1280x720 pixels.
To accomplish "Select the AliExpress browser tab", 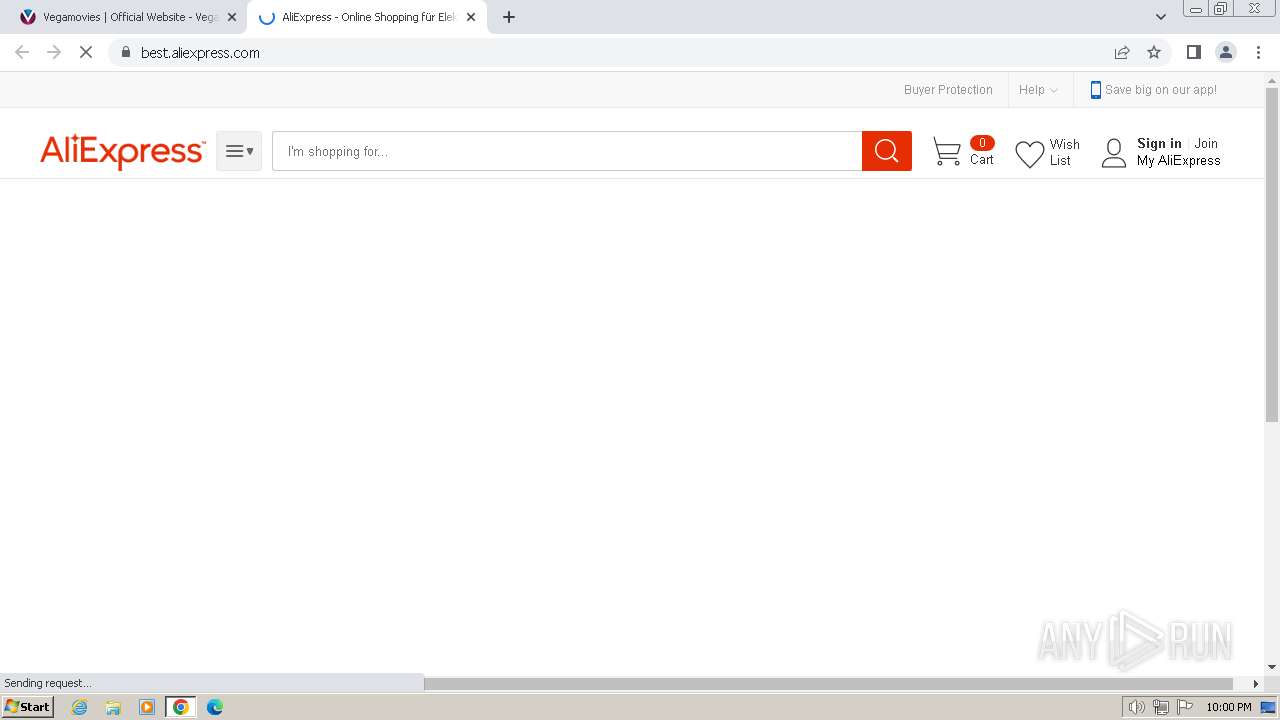I will (366, 17).
